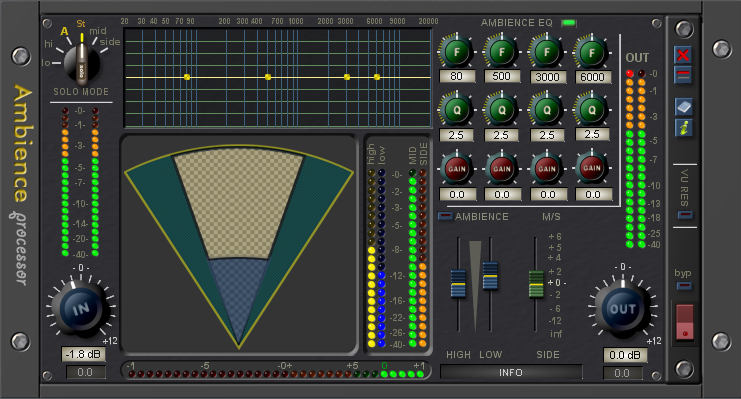
Task: Click the HIGH ambience fader handle
Action: click(458, 283)
